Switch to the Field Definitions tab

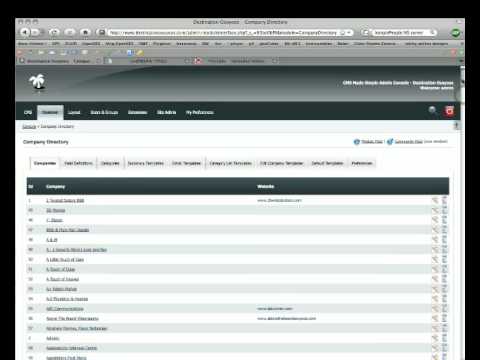click(78, 163)
